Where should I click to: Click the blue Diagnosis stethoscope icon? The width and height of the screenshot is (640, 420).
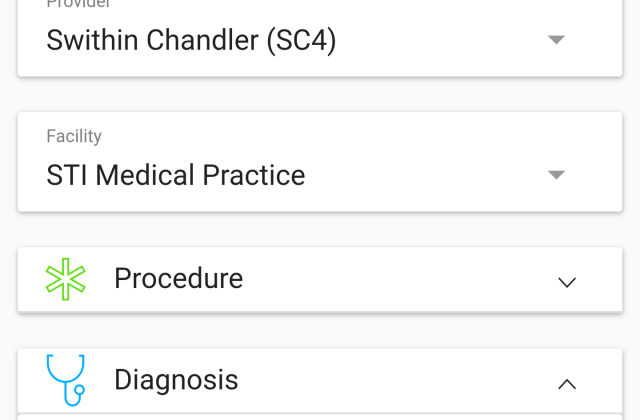(x=66, y=380)
